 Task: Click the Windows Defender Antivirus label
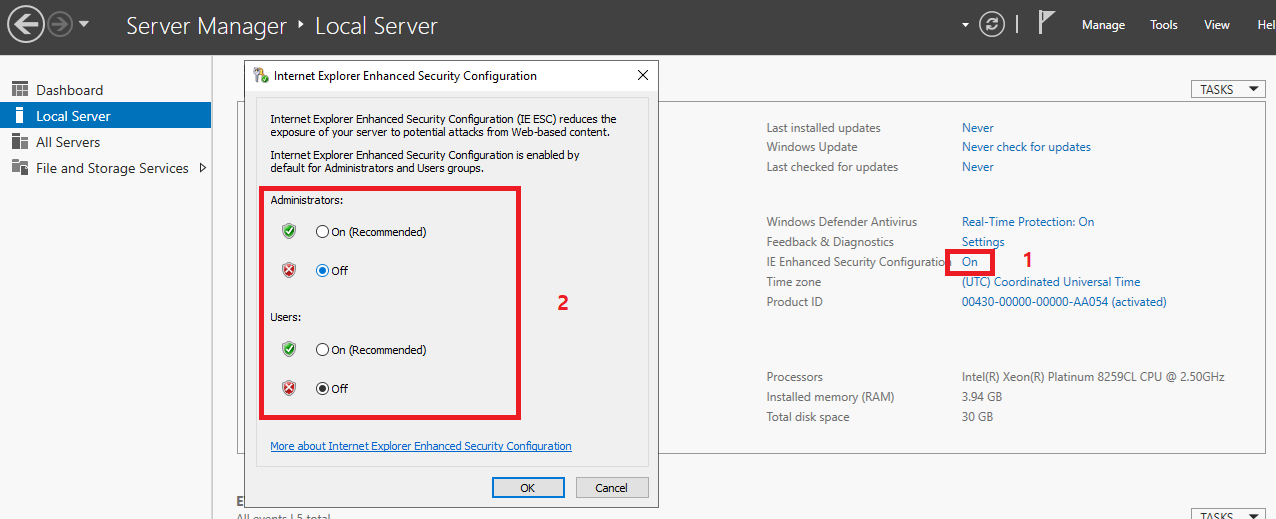[x=841, y=222]
